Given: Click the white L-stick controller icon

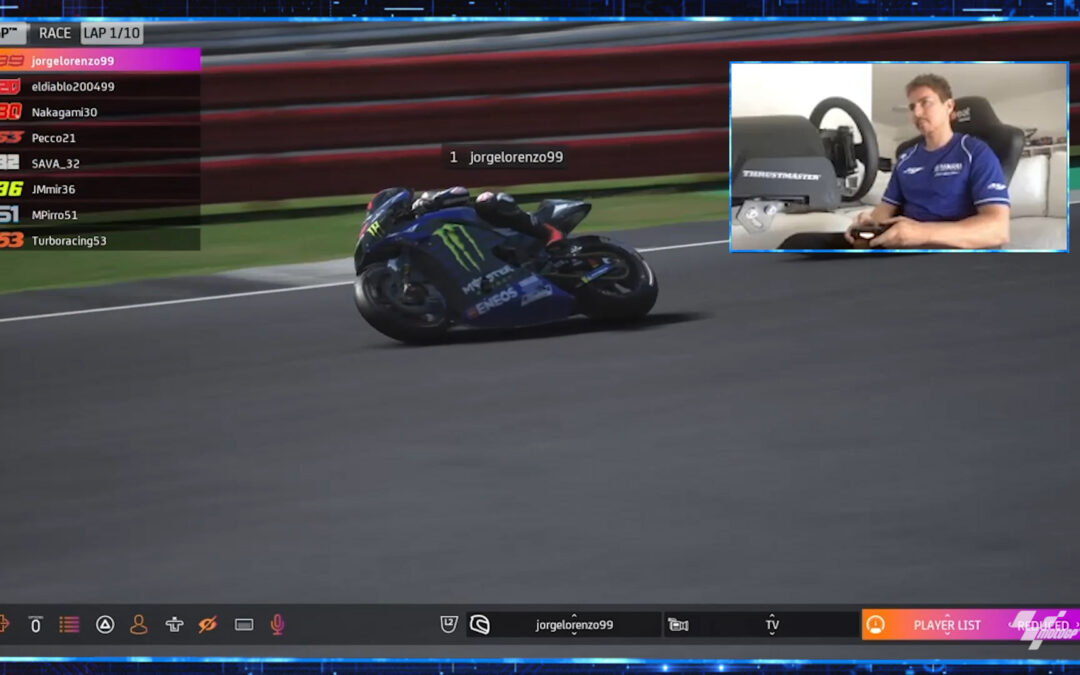Looking at the screenshot, I should 174,625.
